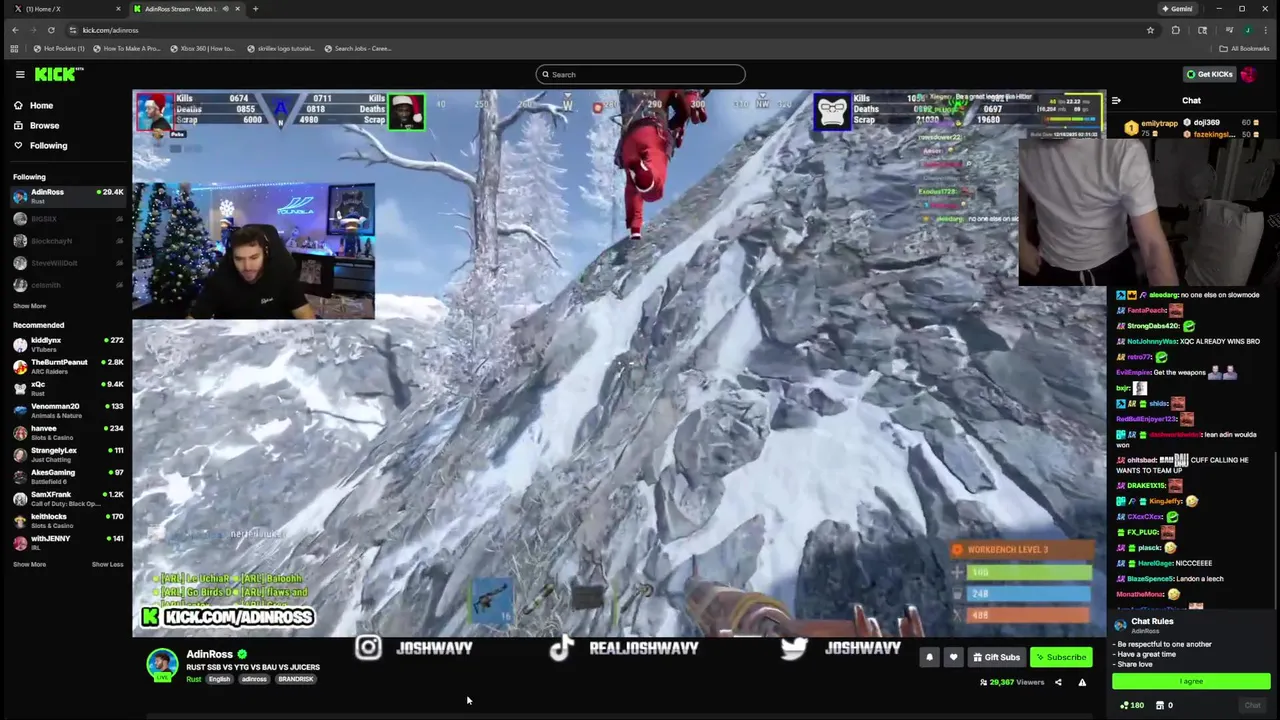Click the Rust category link under title
The height and width of the screenshot is (720, 1280).
click(x=193, y=679)
